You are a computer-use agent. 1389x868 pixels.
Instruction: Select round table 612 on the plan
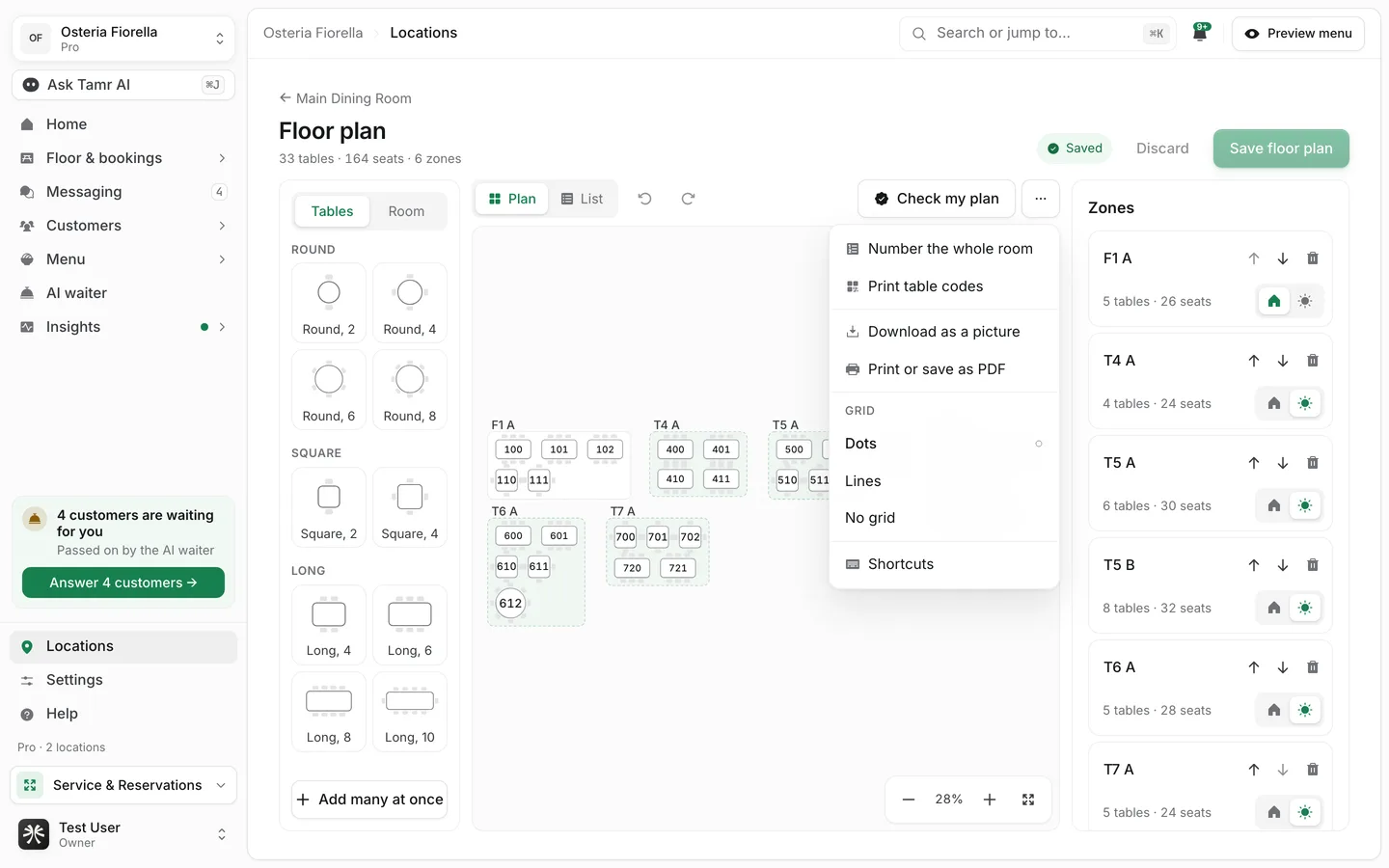point(510,604)
